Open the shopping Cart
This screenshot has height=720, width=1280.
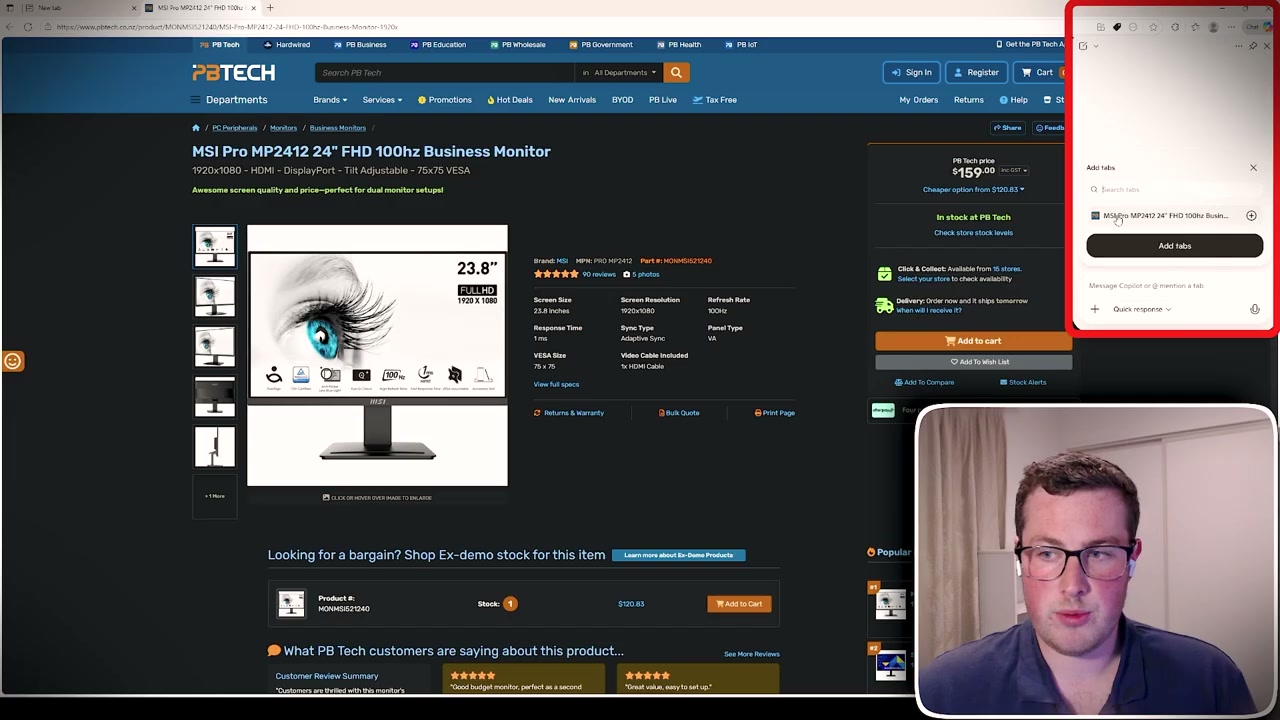[1037, 72]
